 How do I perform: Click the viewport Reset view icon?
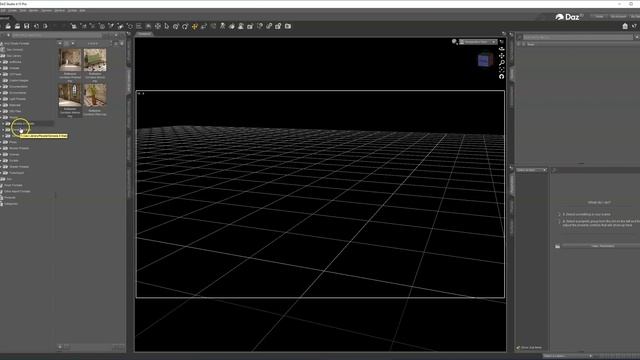pos(502,76)
